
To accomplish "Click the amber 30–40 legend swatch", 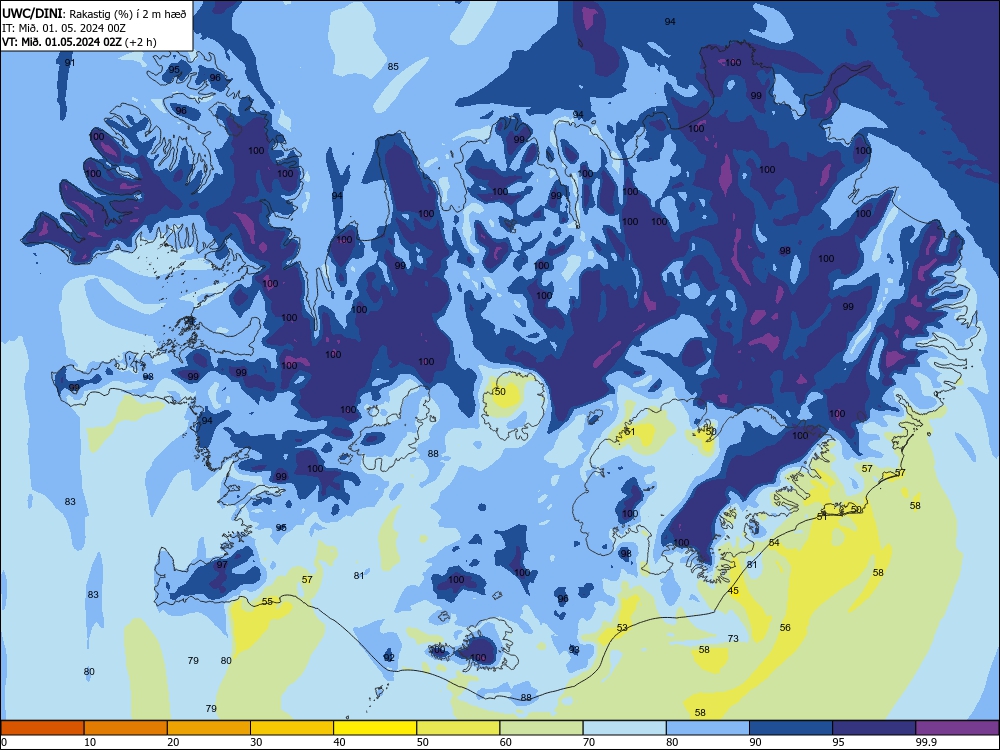I will (x=292, y=728).
